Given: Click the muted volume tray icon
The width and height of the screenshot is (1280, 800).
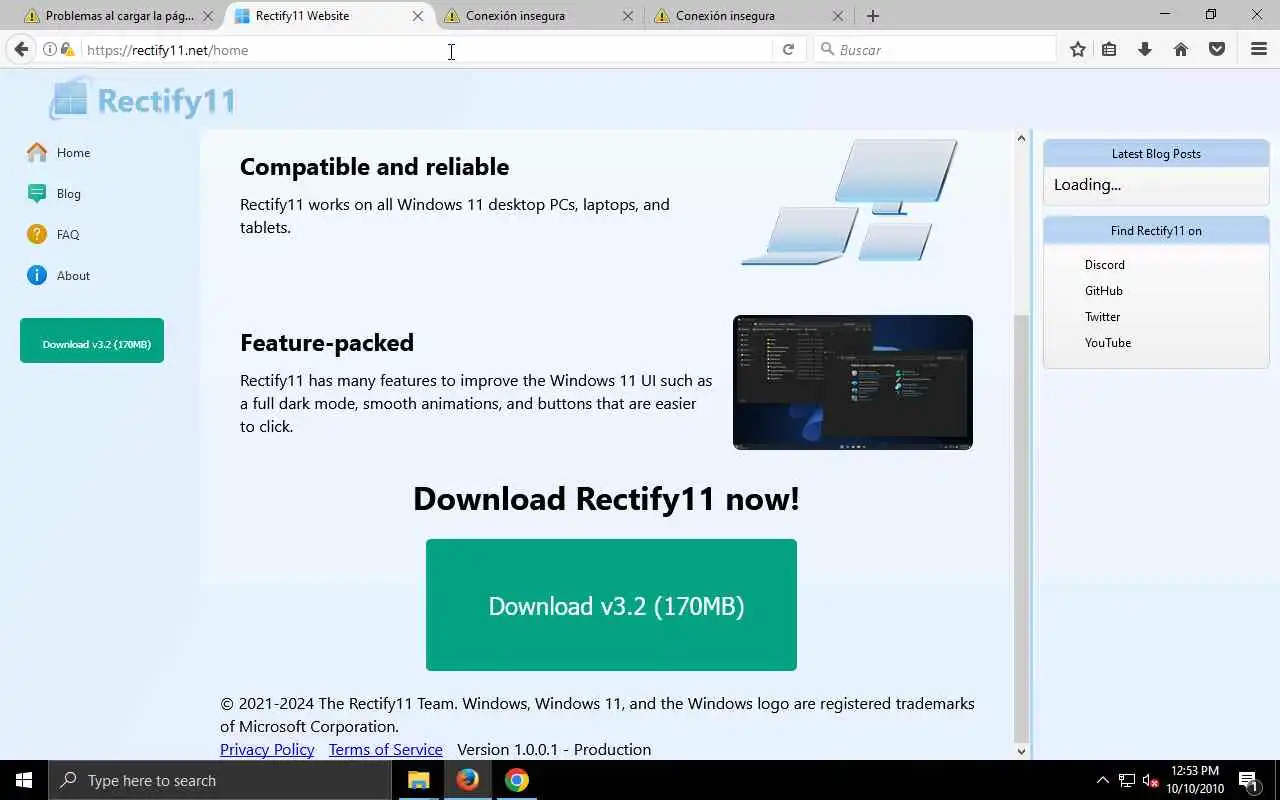Looking at the screenshot, I should (1151, 780).
